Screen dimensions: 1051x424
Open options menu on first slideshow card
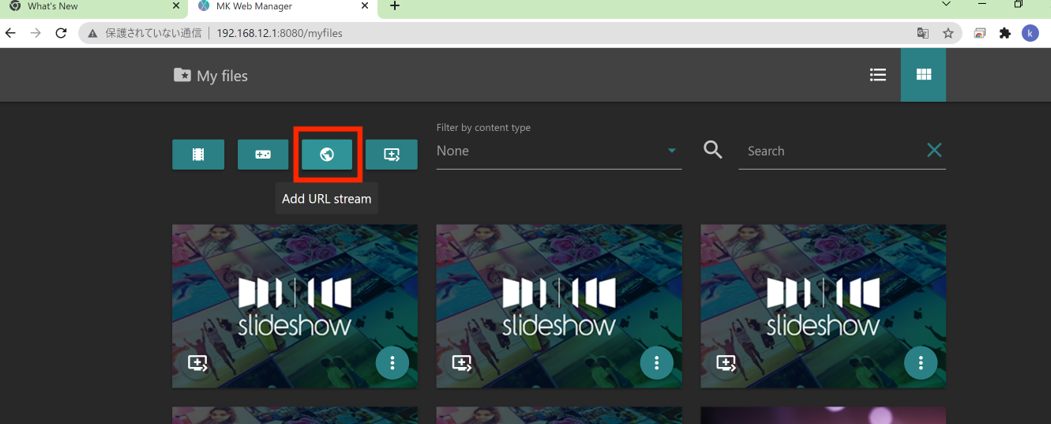coord(392,363)
